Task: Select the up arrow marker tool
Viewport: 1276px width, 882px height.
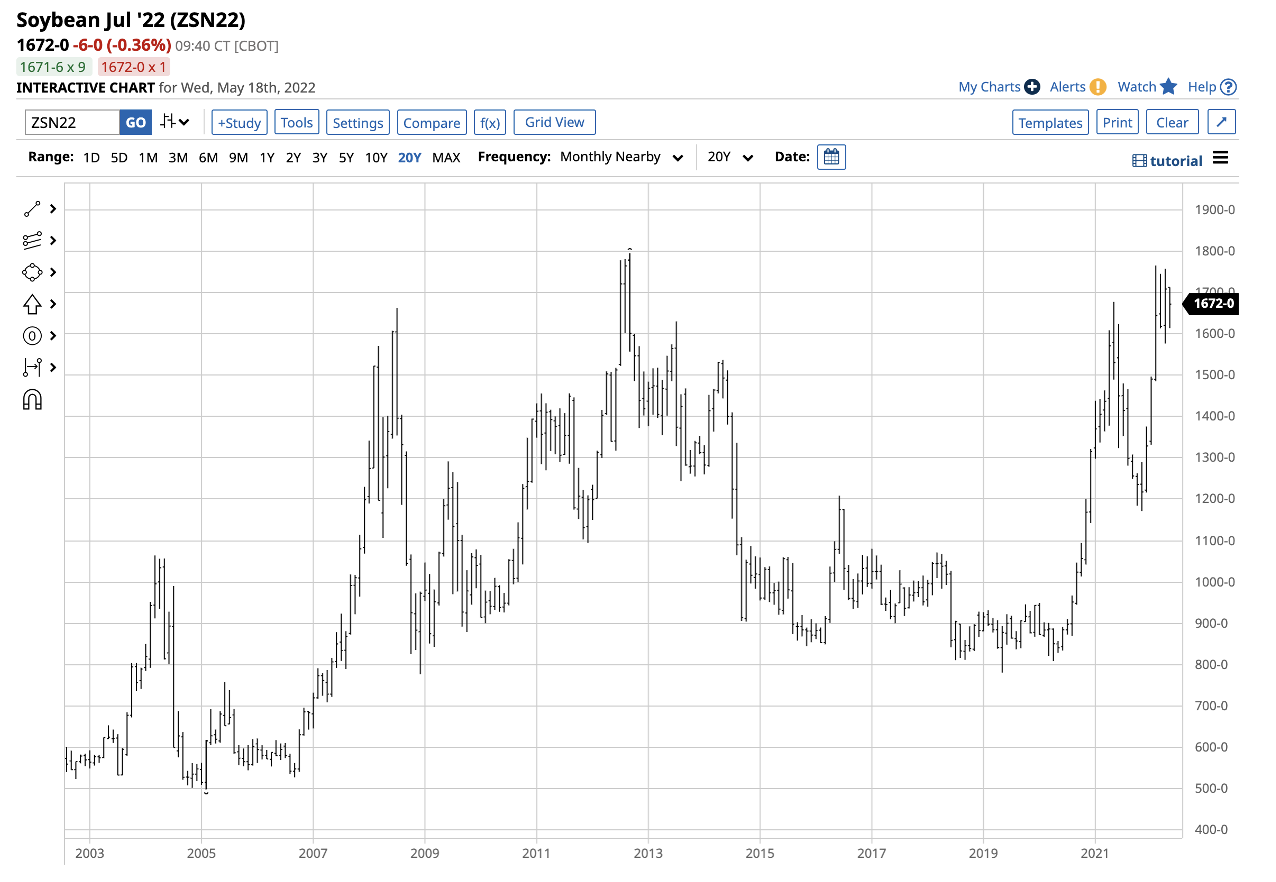Action: (x=32, y=304)
